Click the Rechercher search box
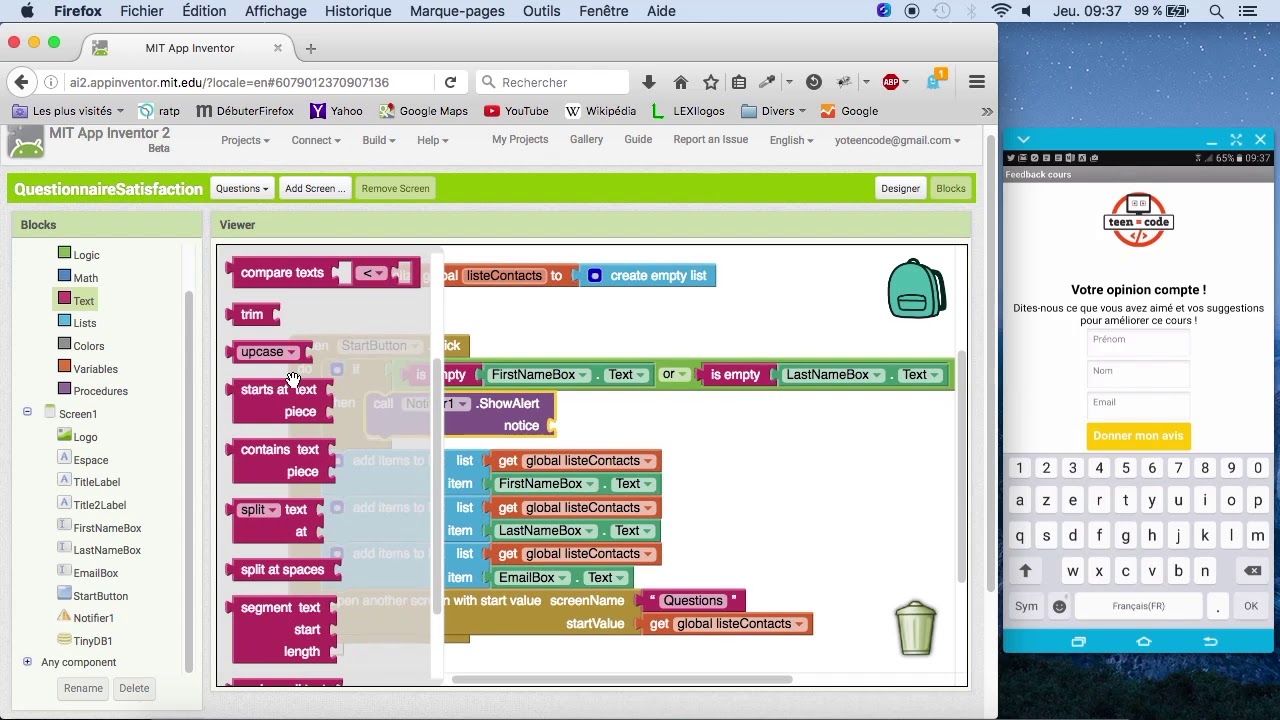Screen dimensions: 1280x720 [x=552, y=82]
